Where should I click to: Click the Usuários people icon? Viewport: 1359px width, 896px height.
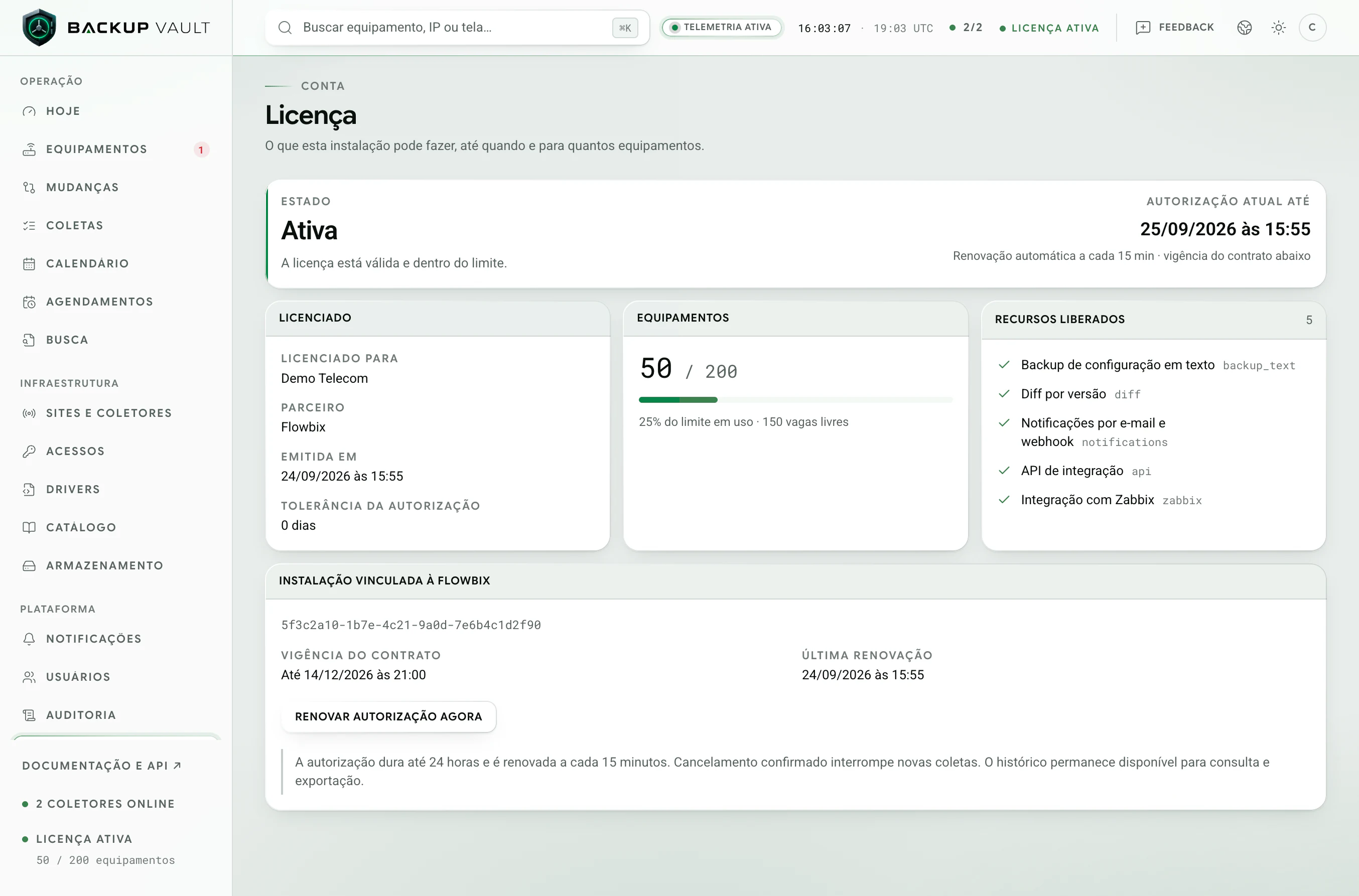(29, 677)
